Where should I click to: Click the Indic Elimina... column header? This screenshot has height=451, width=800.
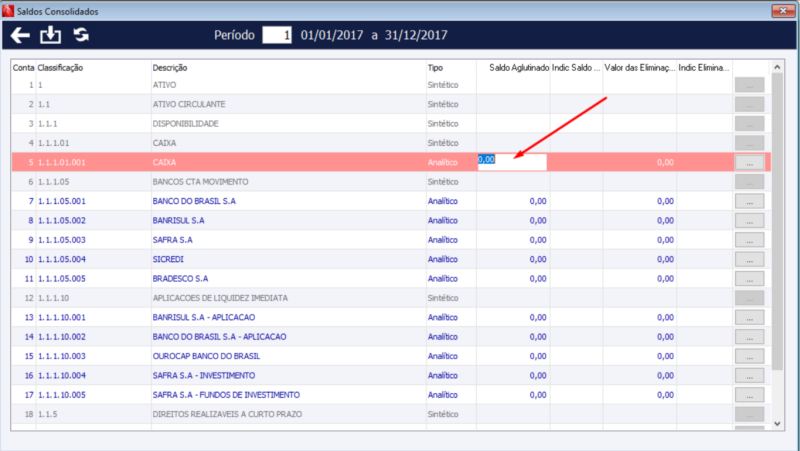[x=704, y=68]
